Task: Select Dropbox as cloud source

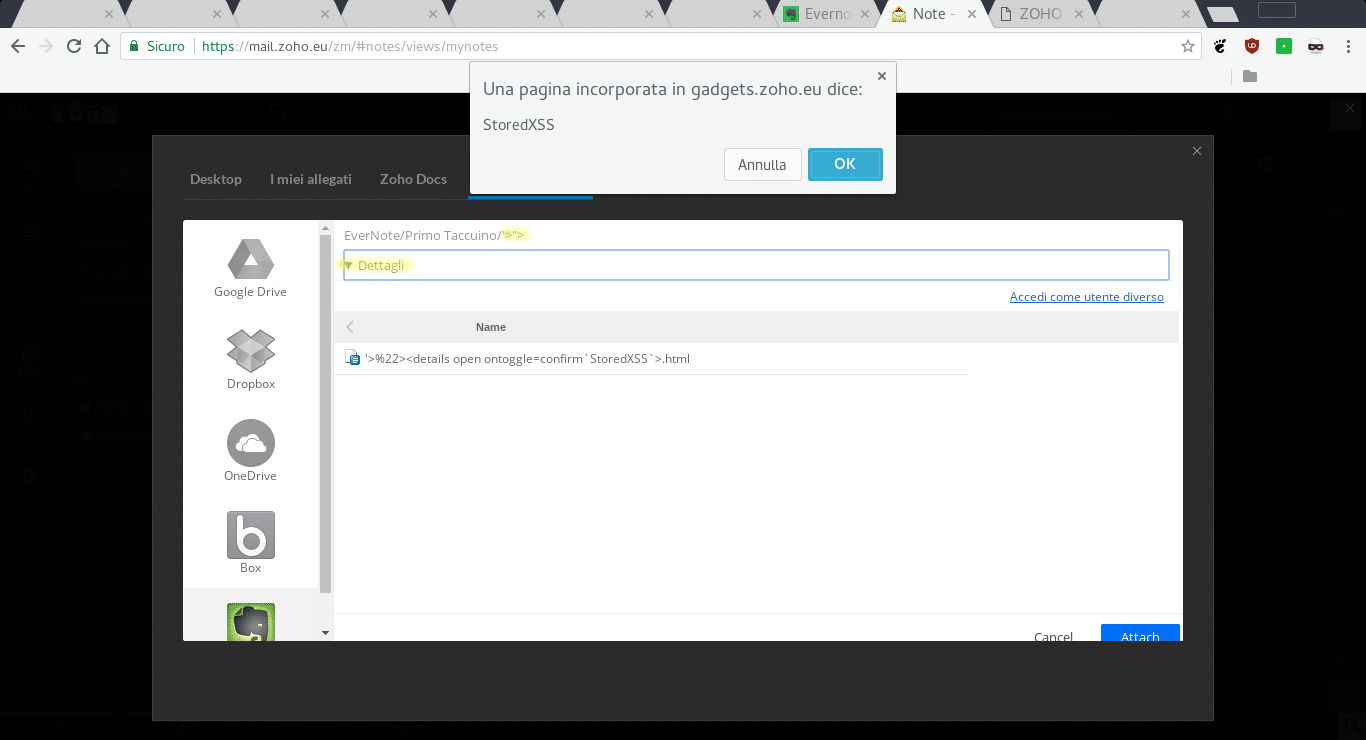Action: click(250, 357)
